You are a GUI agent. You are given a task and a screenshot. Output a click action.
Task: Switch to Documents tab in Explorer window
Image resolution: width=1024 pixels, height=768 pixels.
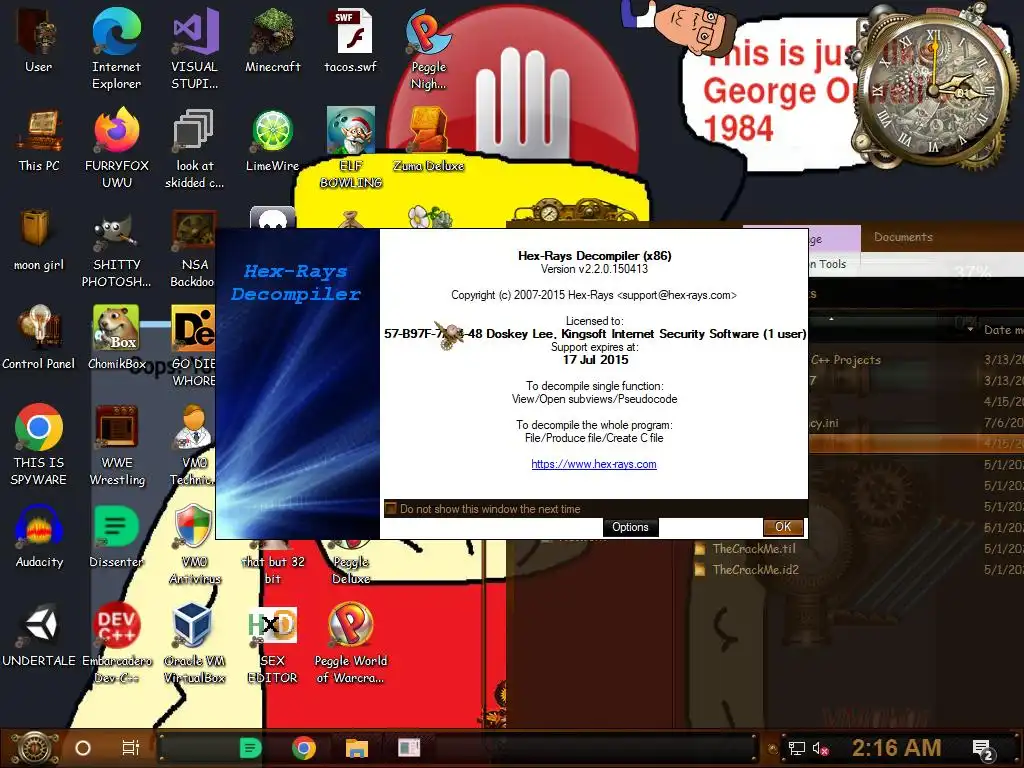(903, 237)
